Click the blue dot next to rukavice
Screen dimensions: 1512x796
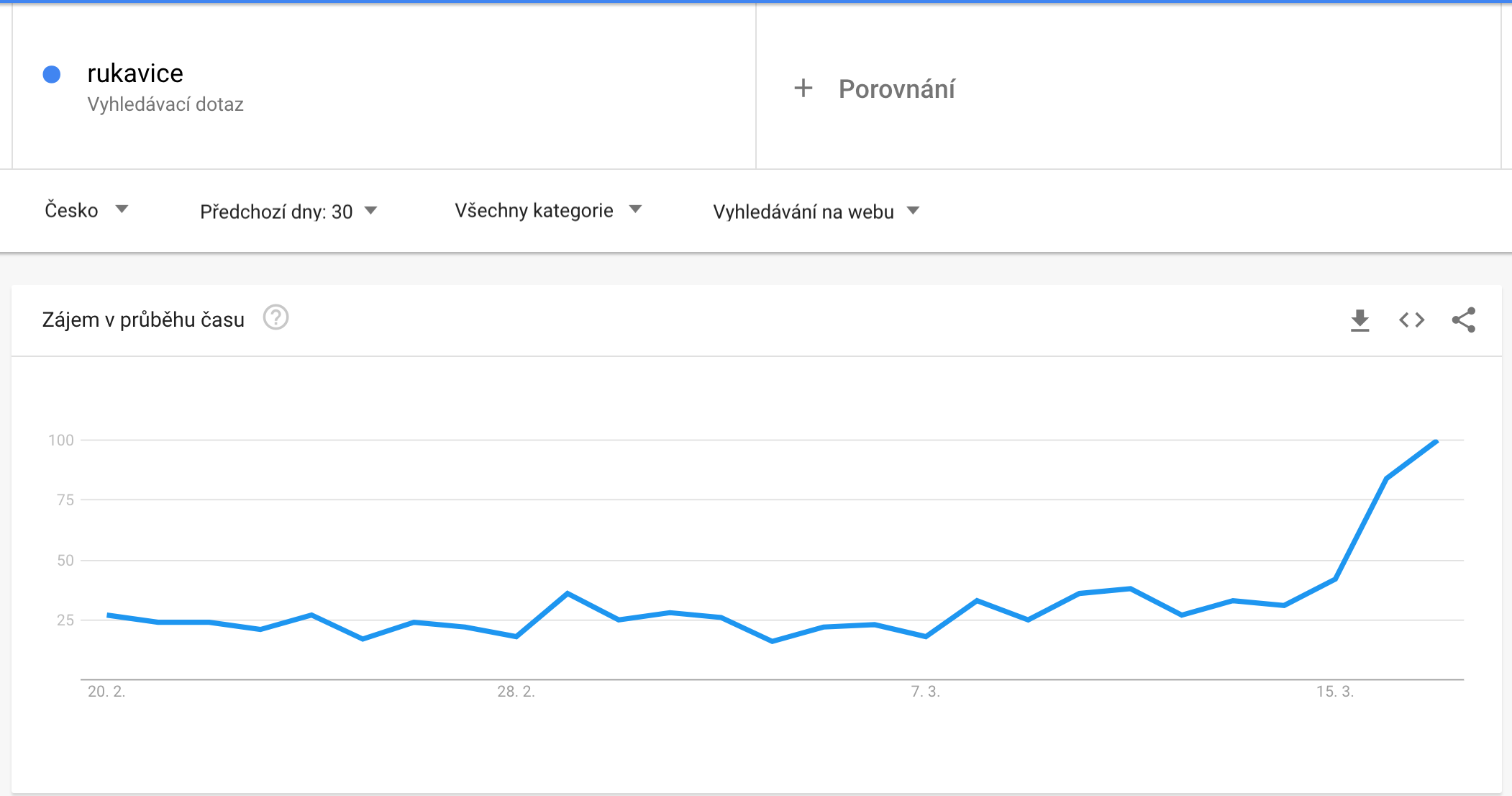[52, 74]
